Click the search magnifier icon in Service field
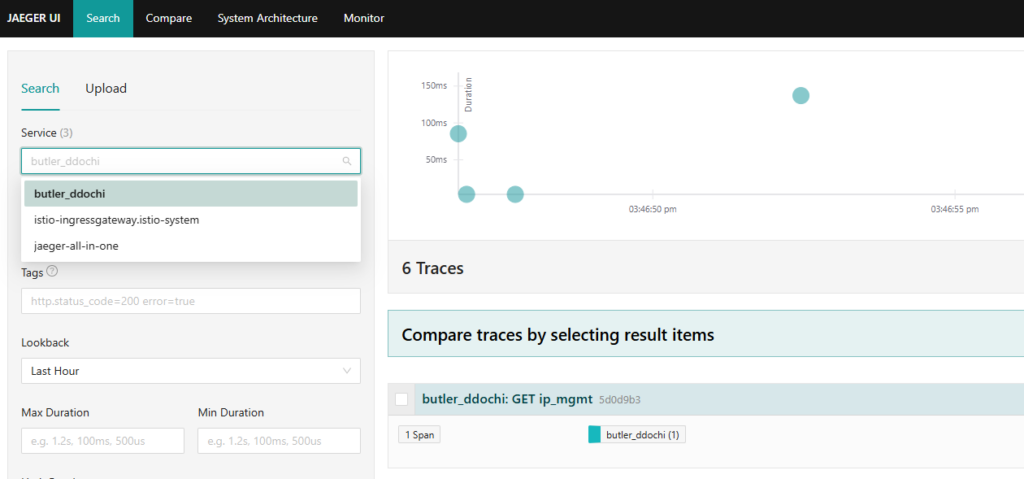Viewport: 1024px width, 479px height. point(346,161)
